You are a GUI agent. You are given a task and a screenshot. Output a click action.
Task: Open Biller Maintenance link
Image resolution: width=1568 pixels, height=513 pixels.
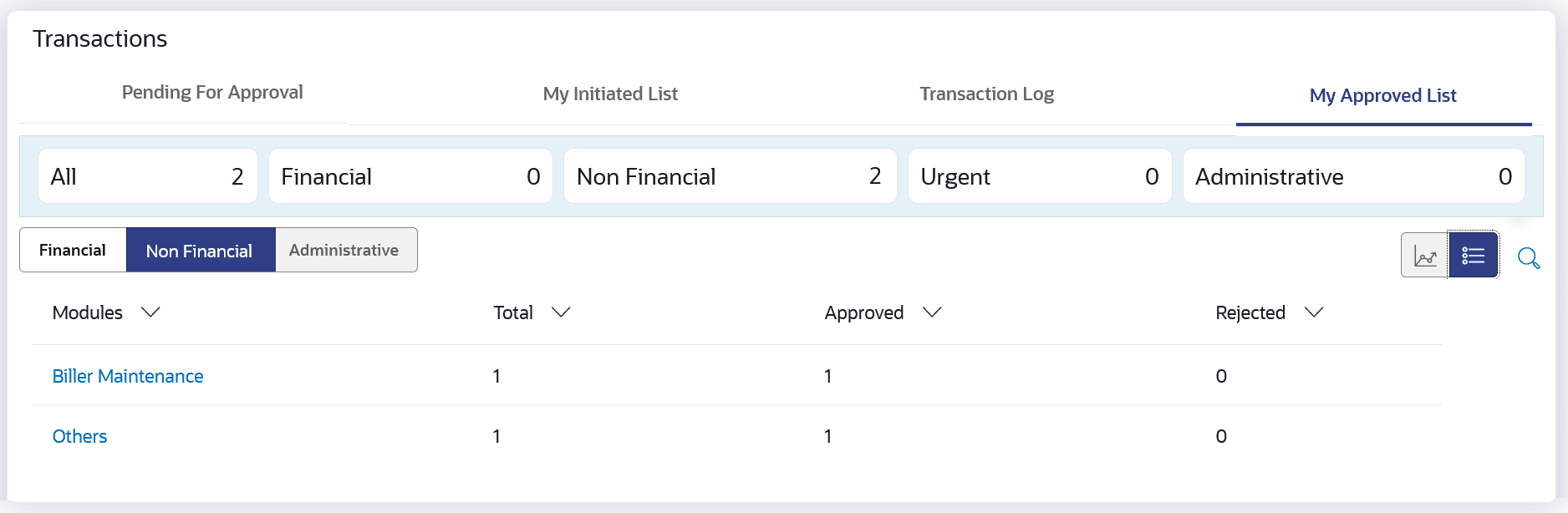tap(128, 376)
